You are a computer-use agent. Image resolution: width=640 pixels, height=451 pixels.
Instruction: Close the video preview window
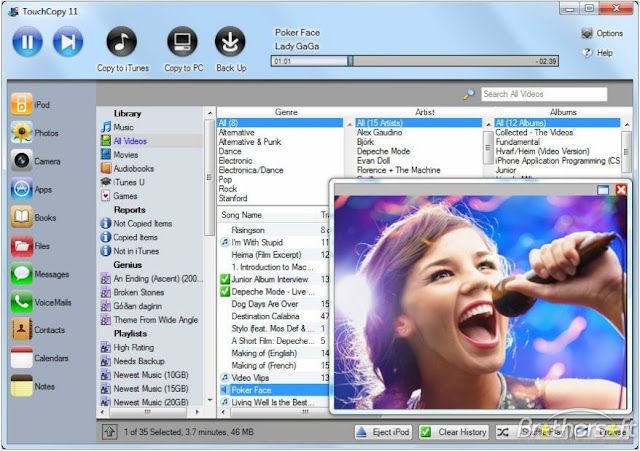tap(620, 189)
